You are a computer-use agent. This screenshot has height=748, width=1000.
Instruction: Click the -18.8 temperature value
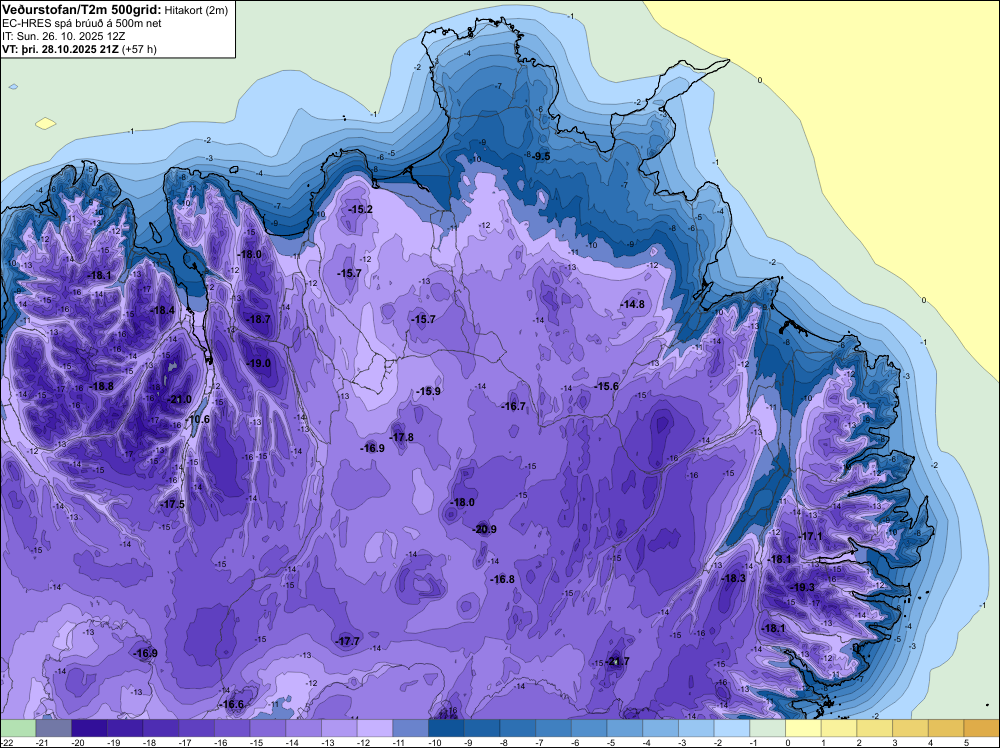point(101,386)
